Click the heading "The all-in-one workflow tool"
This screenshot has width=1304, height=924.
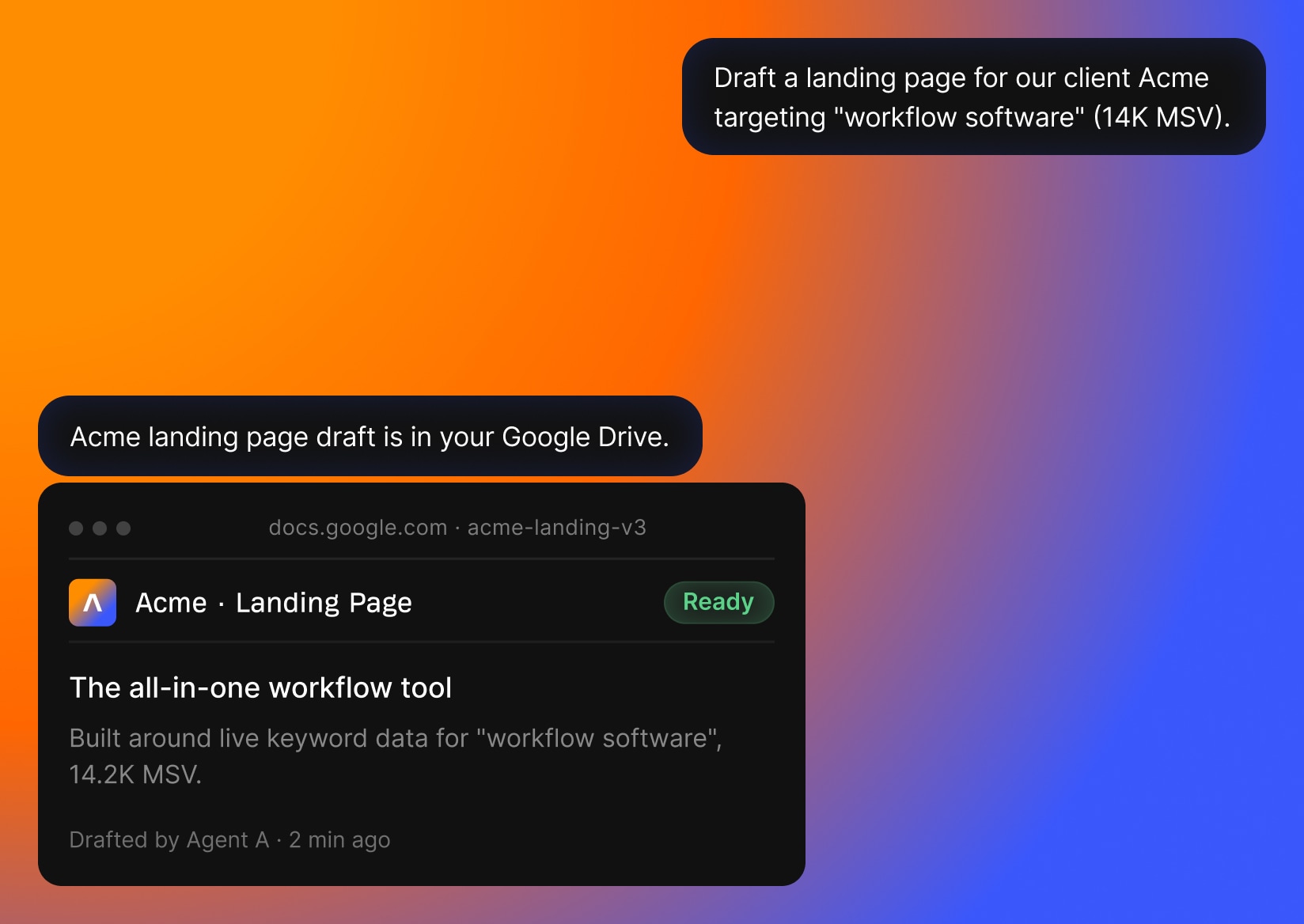coord(261,687)
